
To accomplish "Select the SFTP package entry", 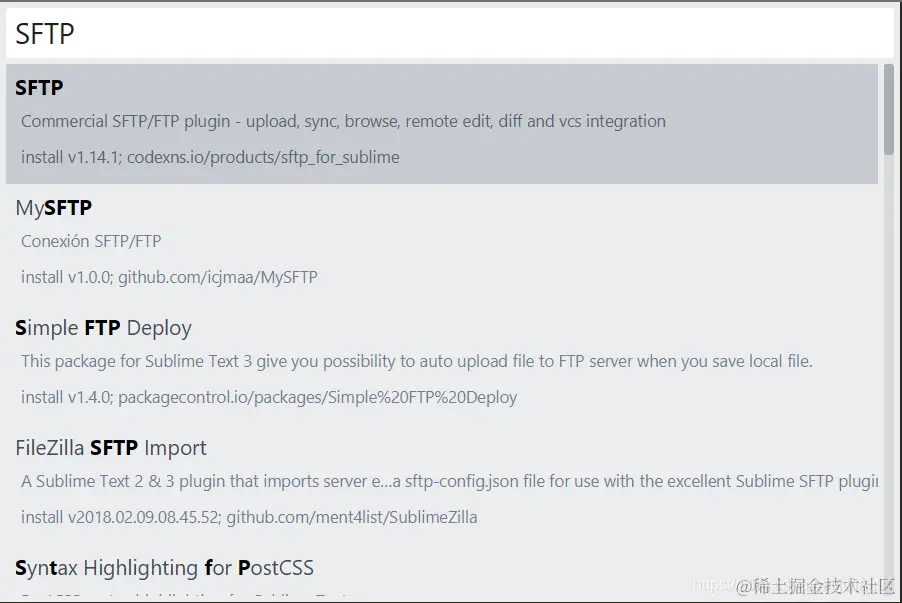I will tap(442, 124).
